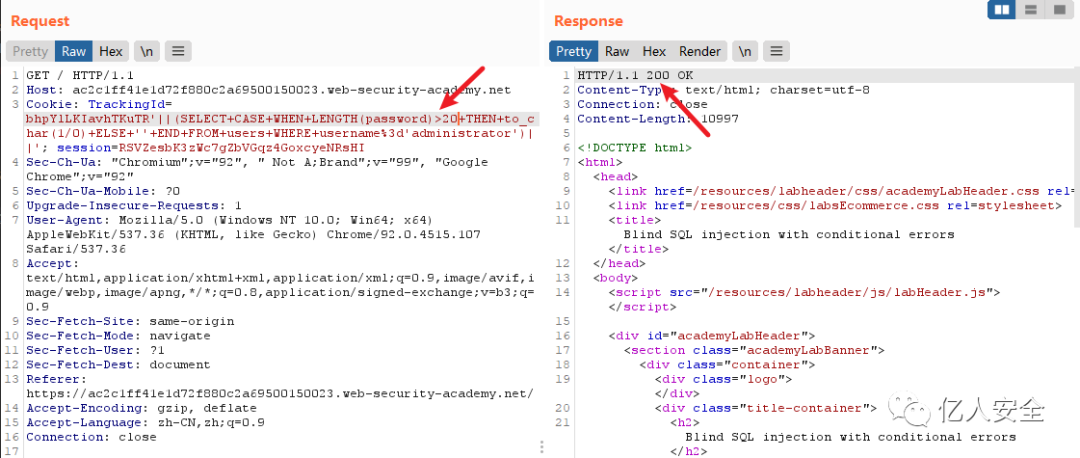This screenshot has height=458, width=1080.
Task: Click the Request panel title
Action: pos(40,21)
